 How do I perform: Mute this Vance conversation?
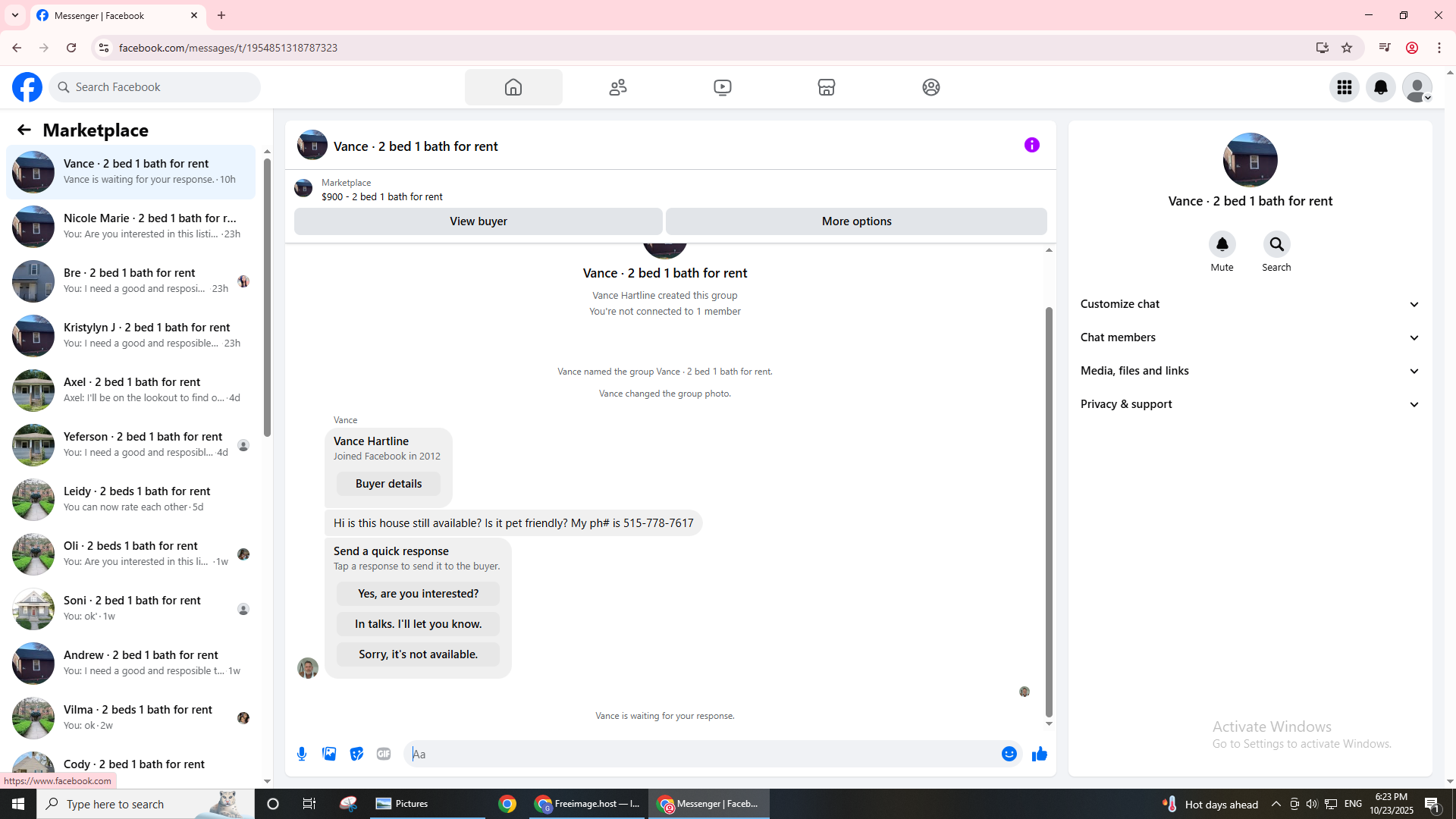coord(1222,244)
